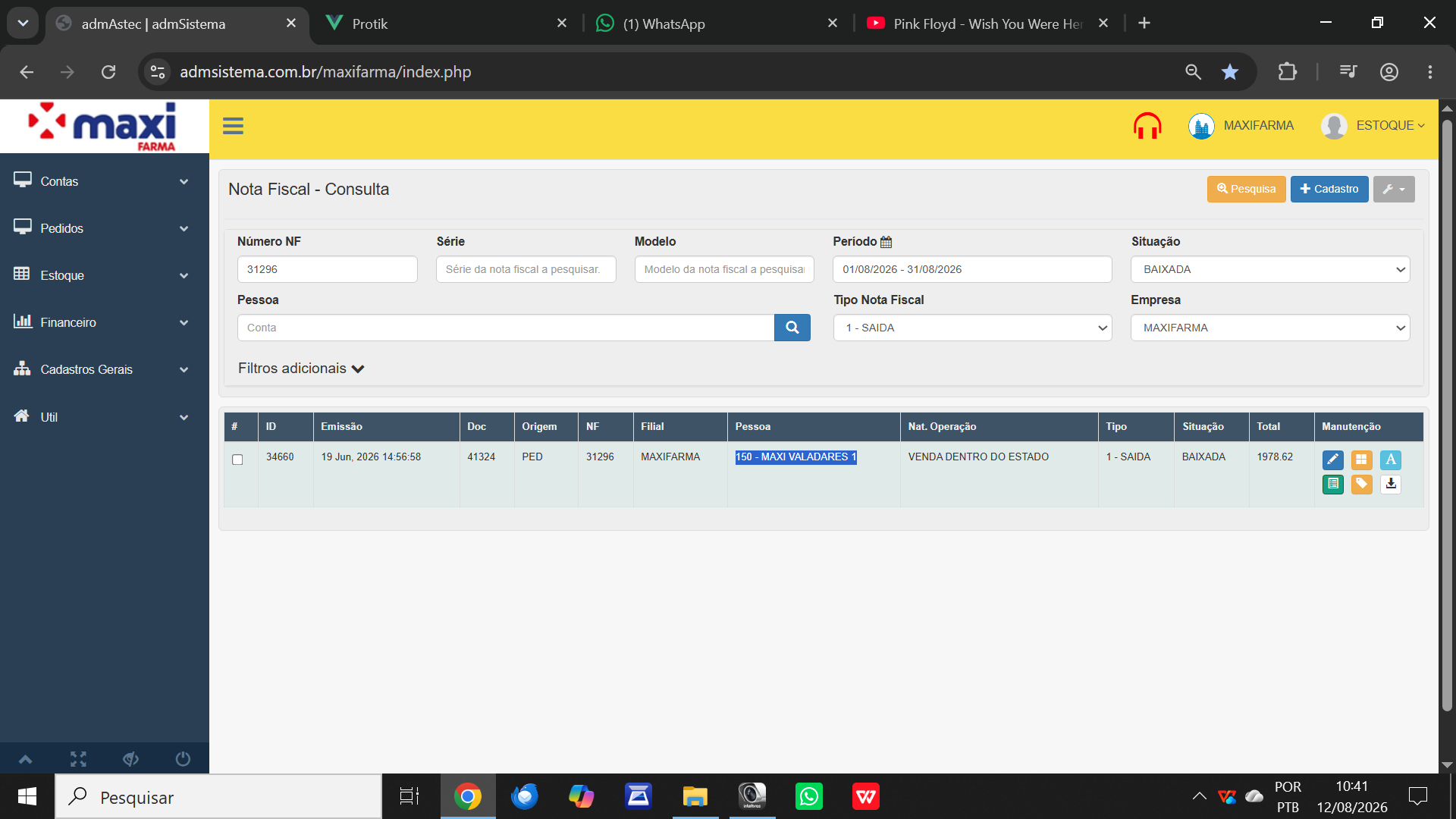Click the browser zoom magnifier icon in address bar
Image resolution: width=1456 pixels, height=819 pixels.
pos(1193,72)
